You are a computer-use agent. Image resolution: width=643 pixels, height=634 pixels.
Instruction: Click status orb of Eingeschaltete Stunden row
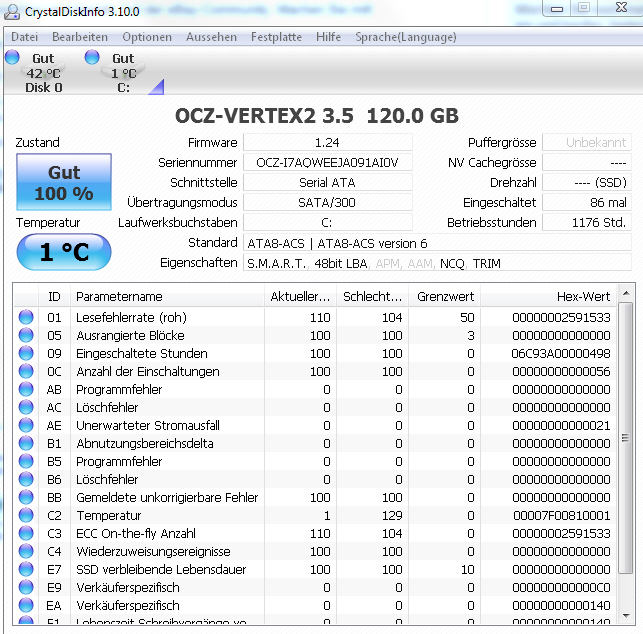tap(26, 353)
